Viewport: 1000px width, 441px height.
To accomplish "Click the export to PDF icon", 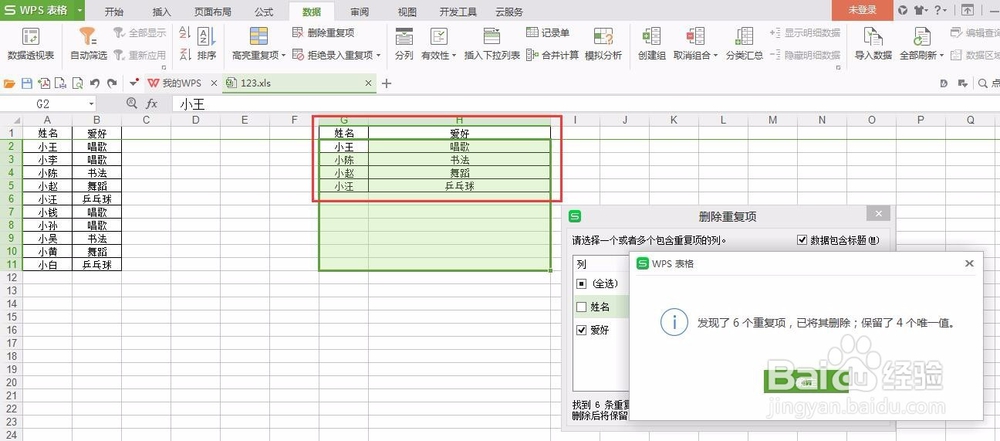I will click(x=43, y=83).
